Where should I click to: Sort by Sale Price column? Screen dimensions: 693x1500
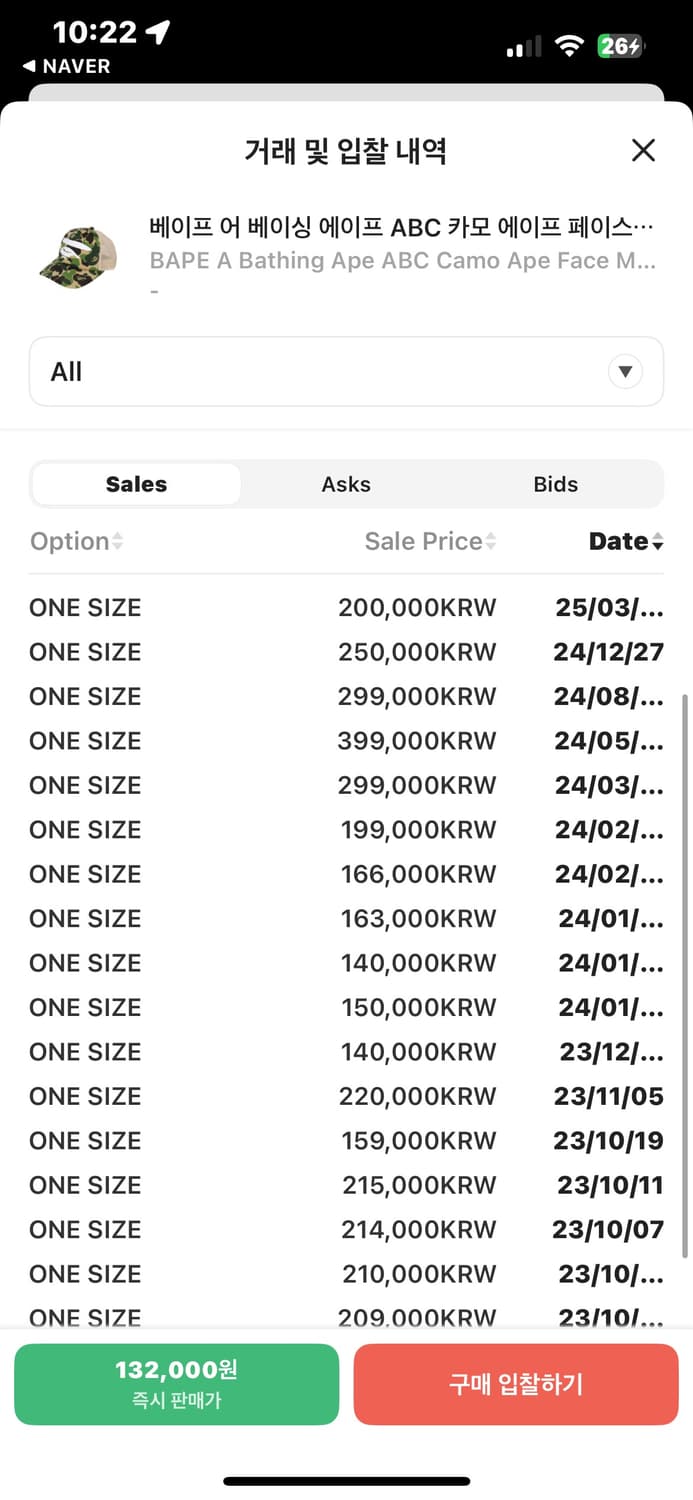point(430,542)
